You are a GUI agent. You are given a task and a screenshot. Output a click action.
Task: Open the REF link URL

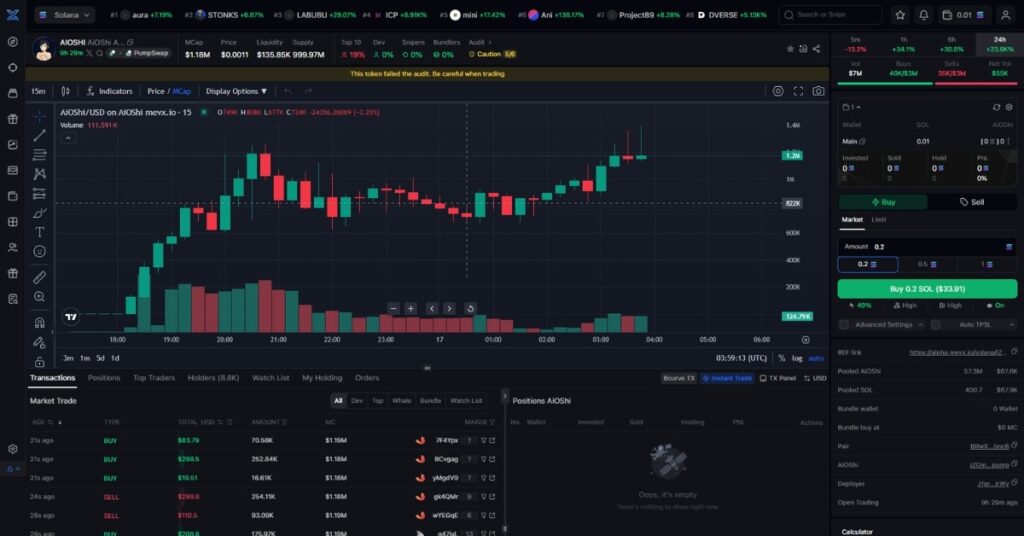pyautogui.click(x=958, y=353)
